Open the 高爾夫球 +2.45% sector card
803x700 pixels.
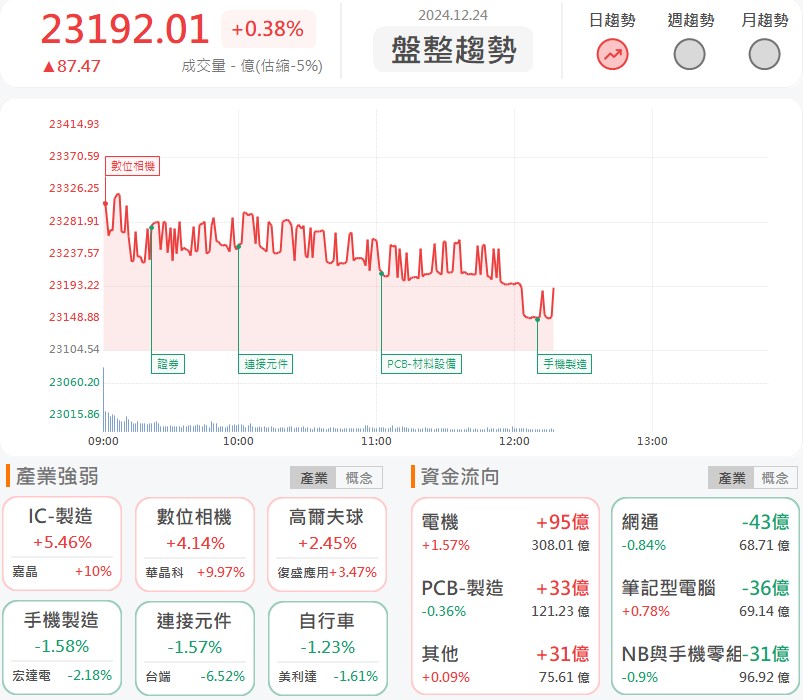(327, 544)
